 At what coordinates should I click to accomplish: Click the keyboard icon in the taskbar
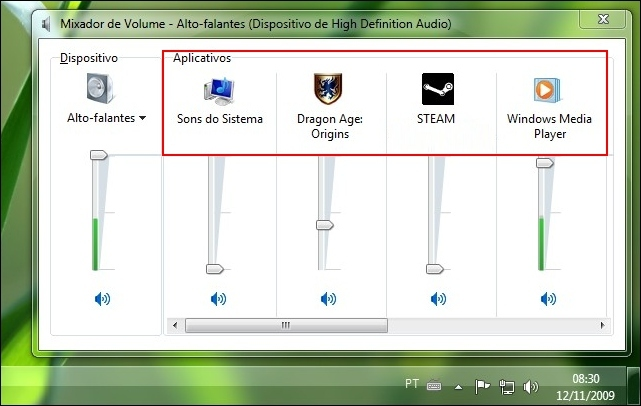click(434, 385)
